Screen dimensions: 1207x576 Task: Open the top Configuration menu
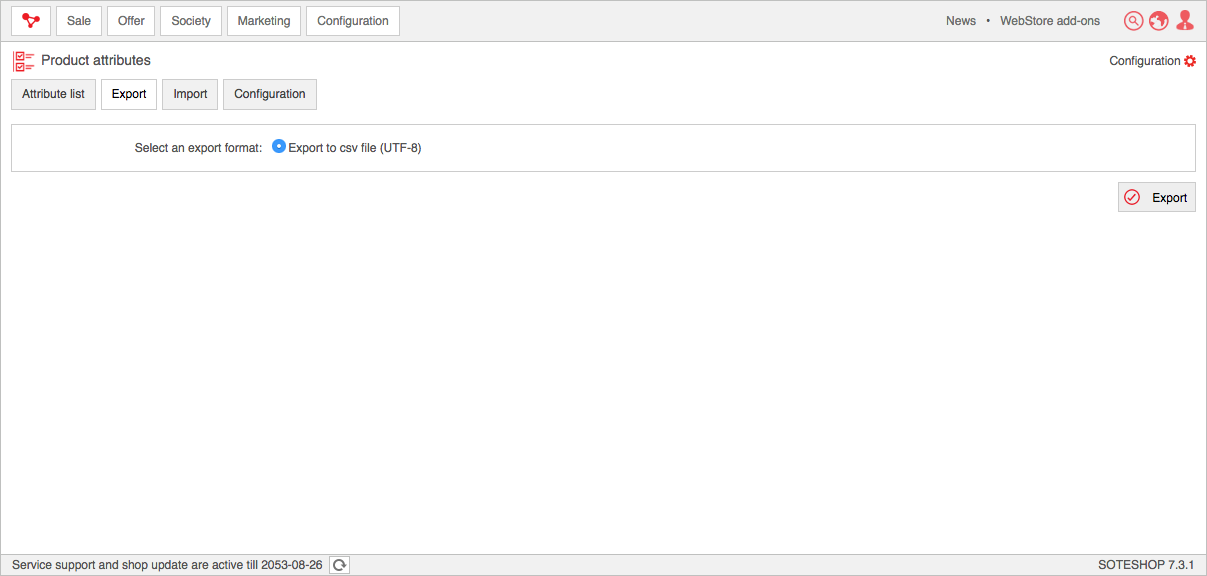[353, 21]
